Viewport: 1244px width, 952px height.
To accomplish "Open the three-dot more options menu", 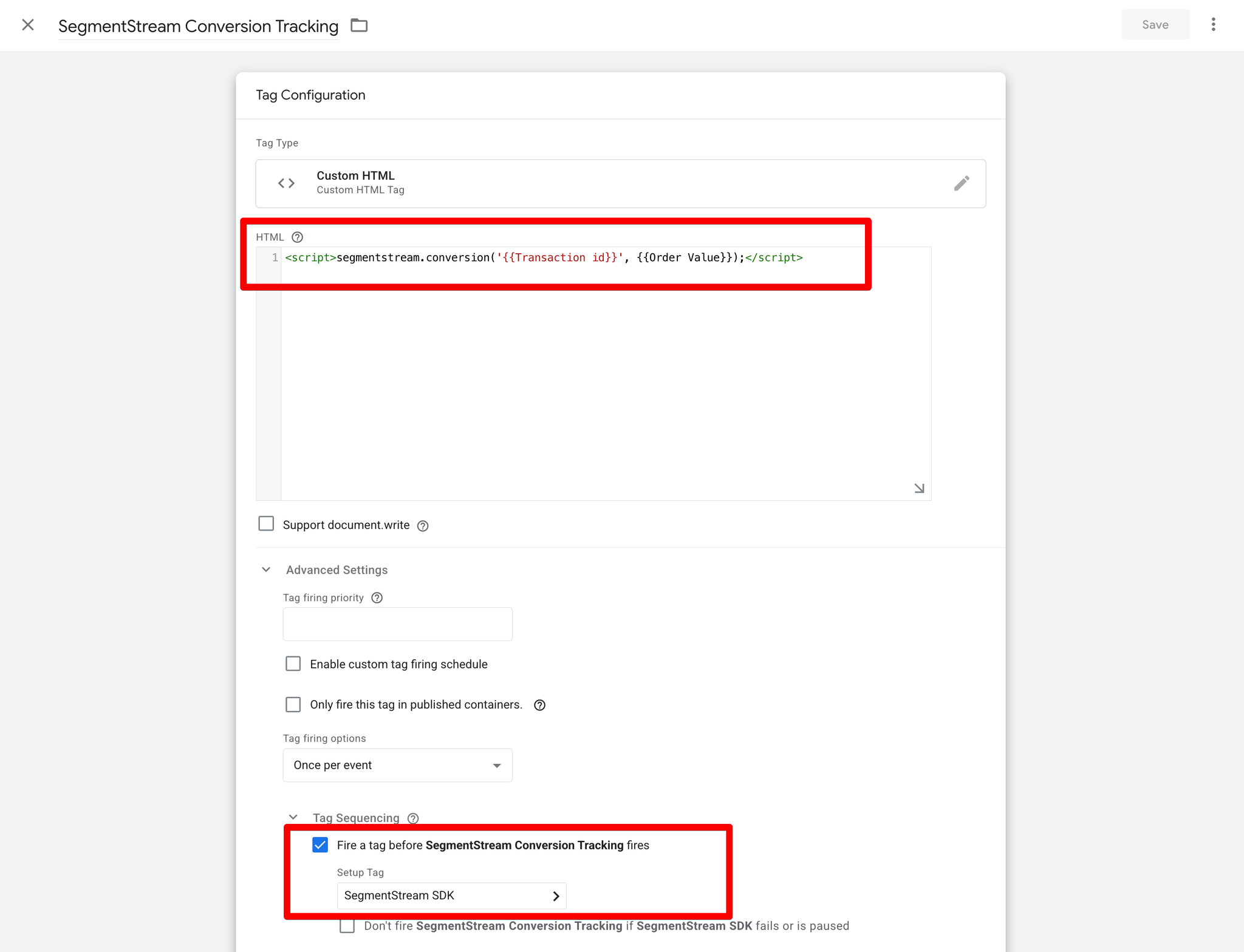I will tap(1213, 25).
